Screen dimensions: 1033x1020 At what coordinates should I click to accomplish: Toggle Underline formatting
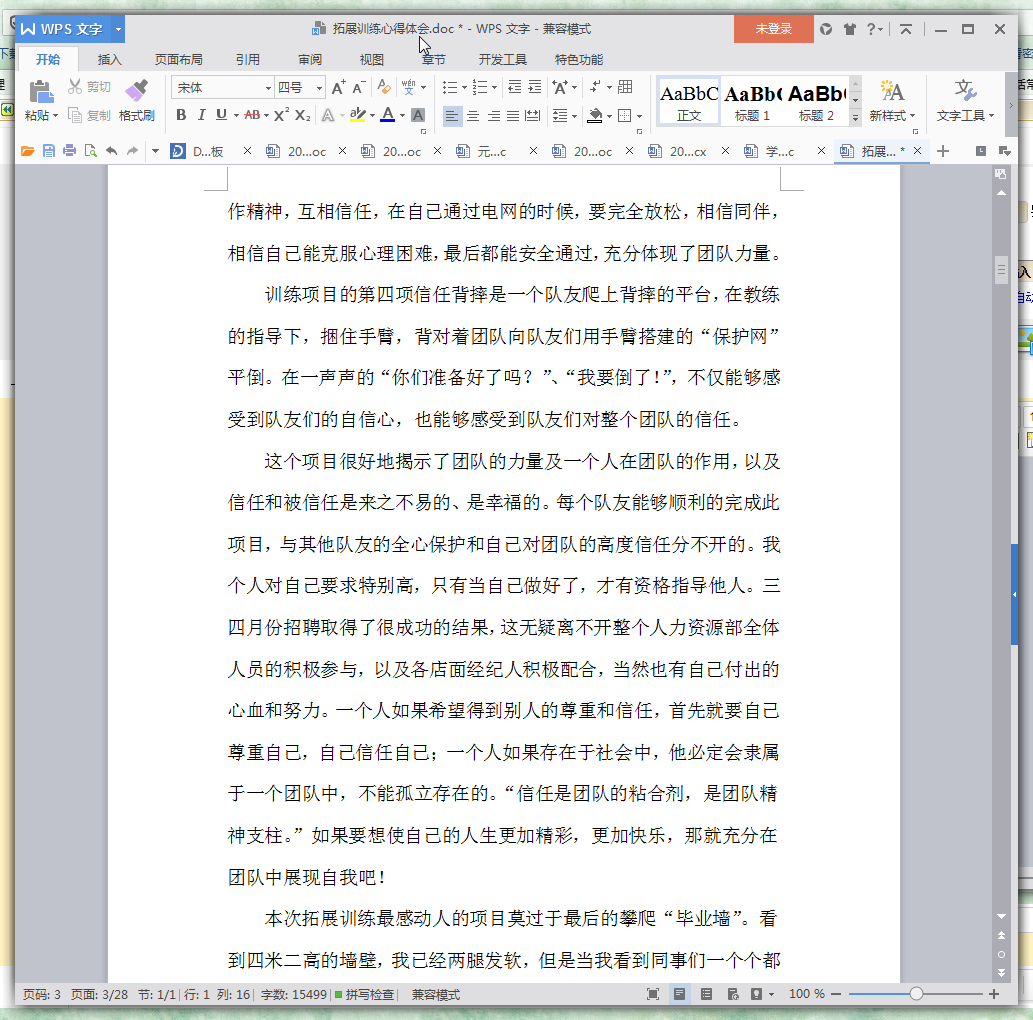tap(221, 115)
